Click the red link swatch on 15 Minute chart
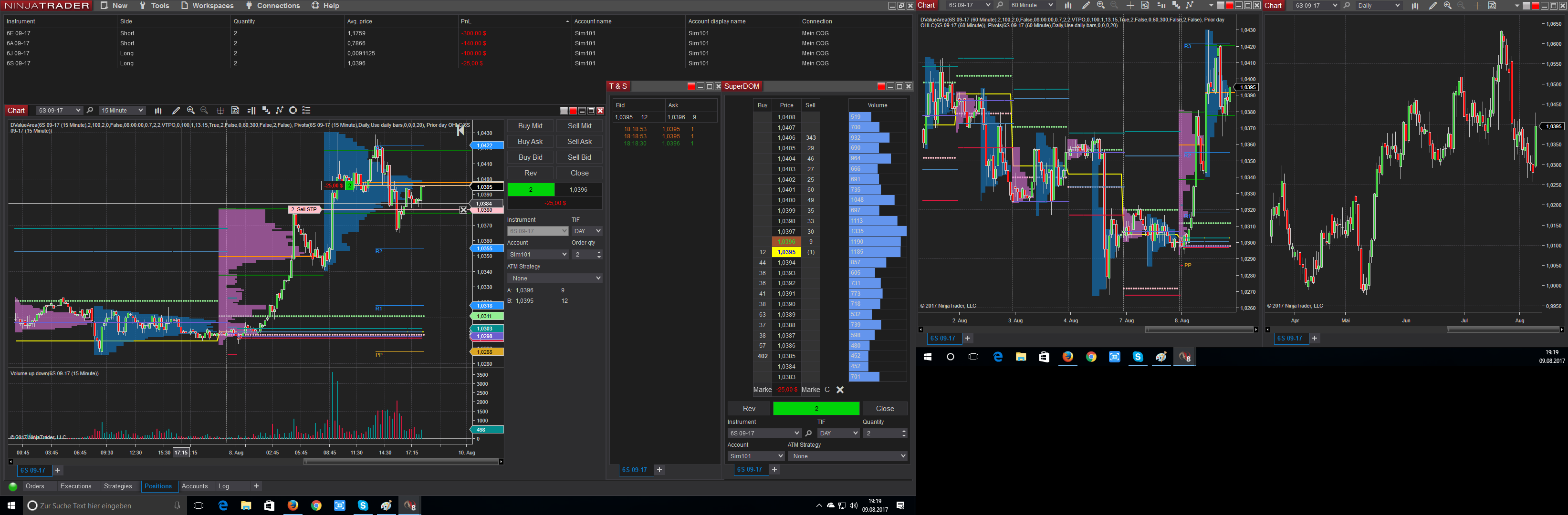 (x=573, y=111)
